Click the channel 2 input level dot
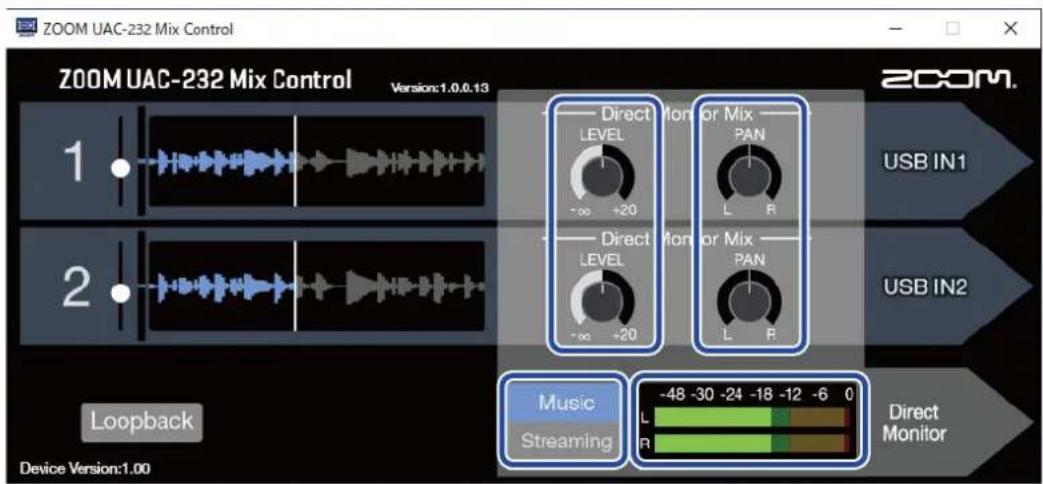Image resolution: width=1043 pixels, height=484 pixels. tap(120, 293)
